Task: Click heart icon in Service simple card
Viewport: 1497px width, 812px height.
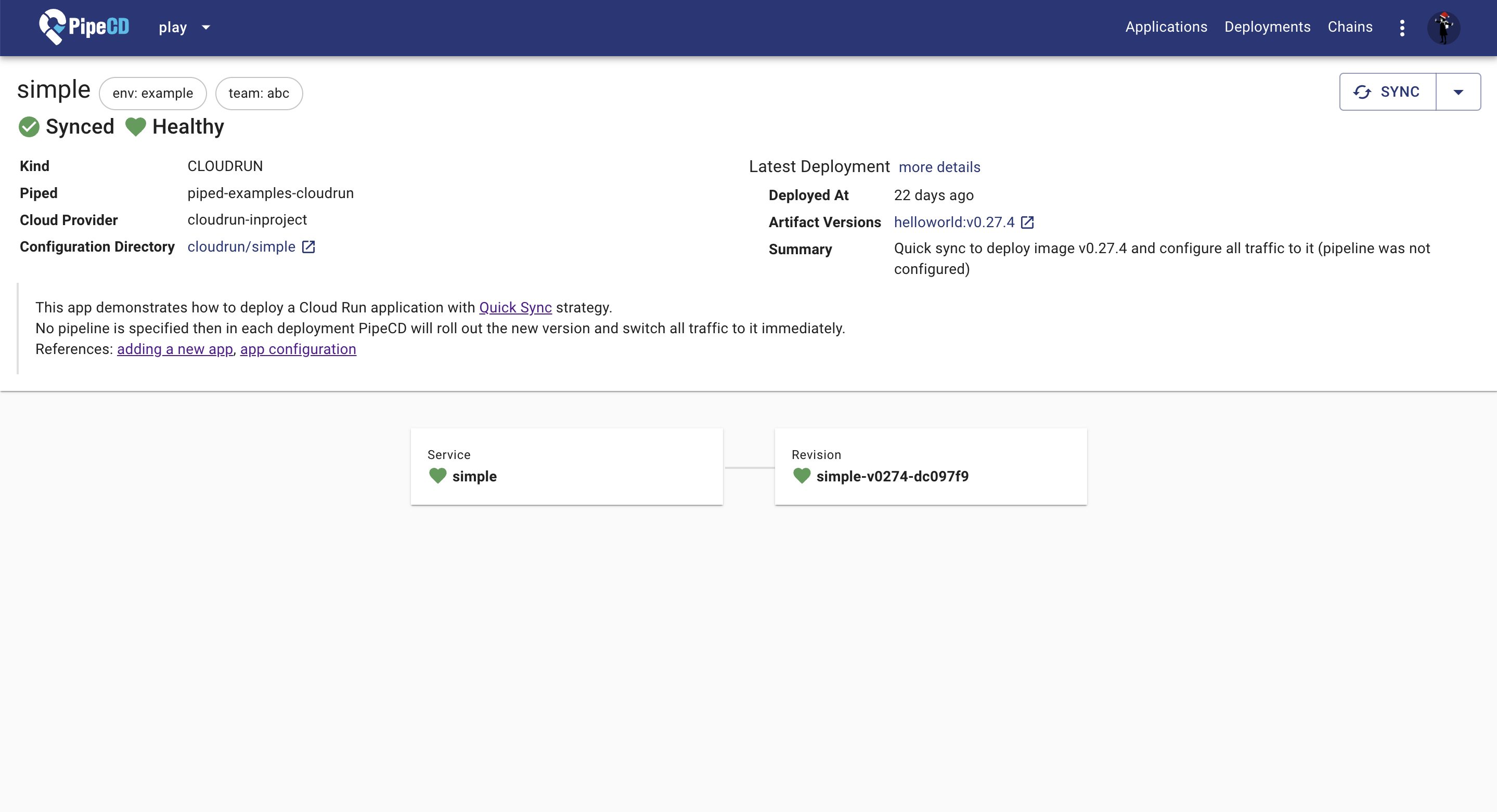Action: 437,476
